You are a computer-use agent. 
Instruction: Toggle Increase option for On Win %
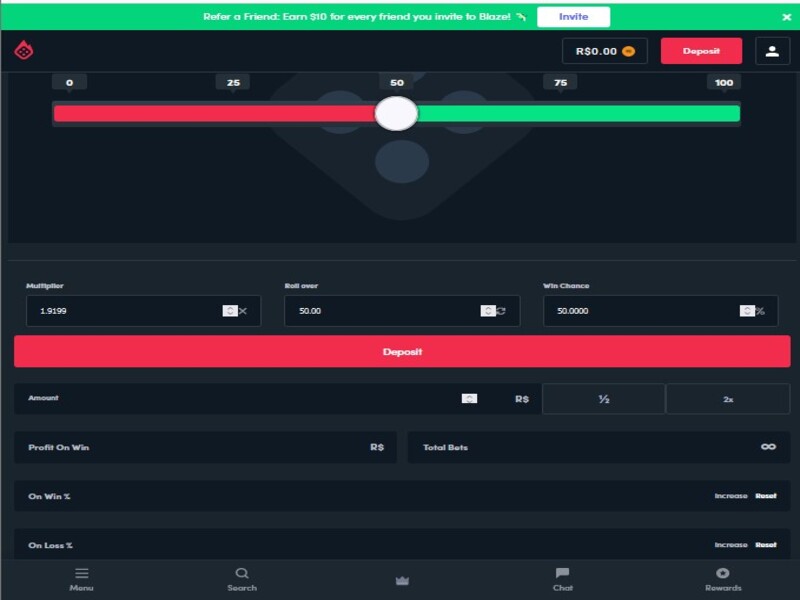[x=731, y=496]
